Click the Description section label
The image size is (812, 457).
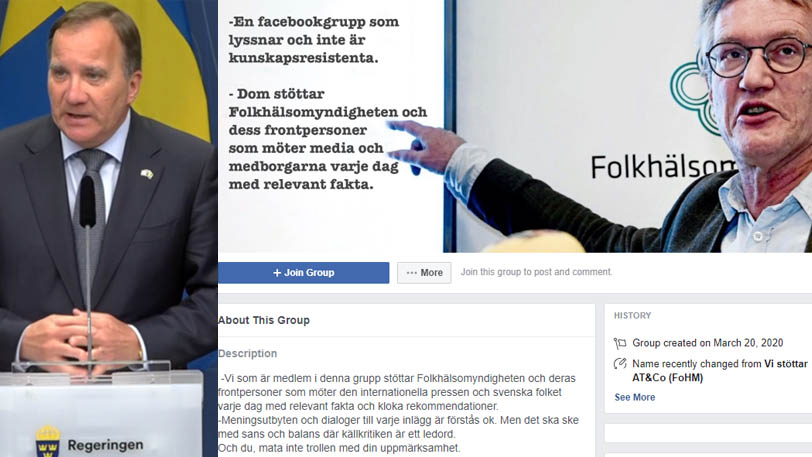click(248, 353)
